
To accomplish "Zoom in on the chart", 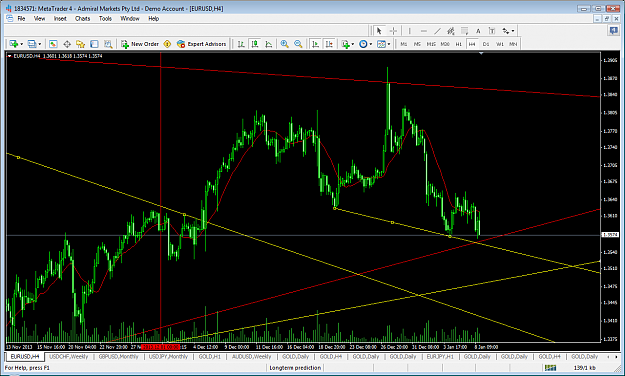I will point(284,44).
